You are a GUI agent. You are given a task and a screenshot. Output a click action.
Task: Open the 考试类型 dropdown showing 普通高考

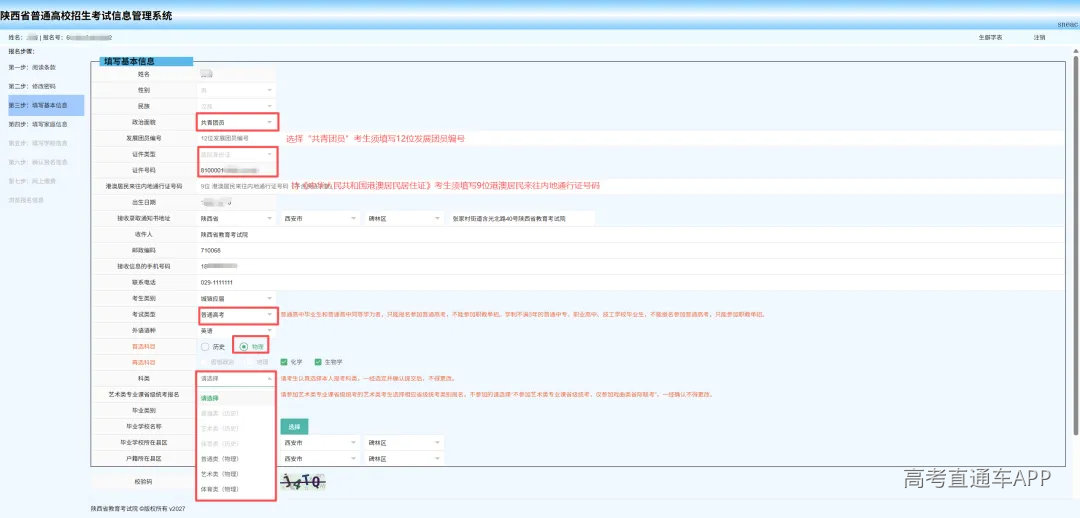(236, 314)
